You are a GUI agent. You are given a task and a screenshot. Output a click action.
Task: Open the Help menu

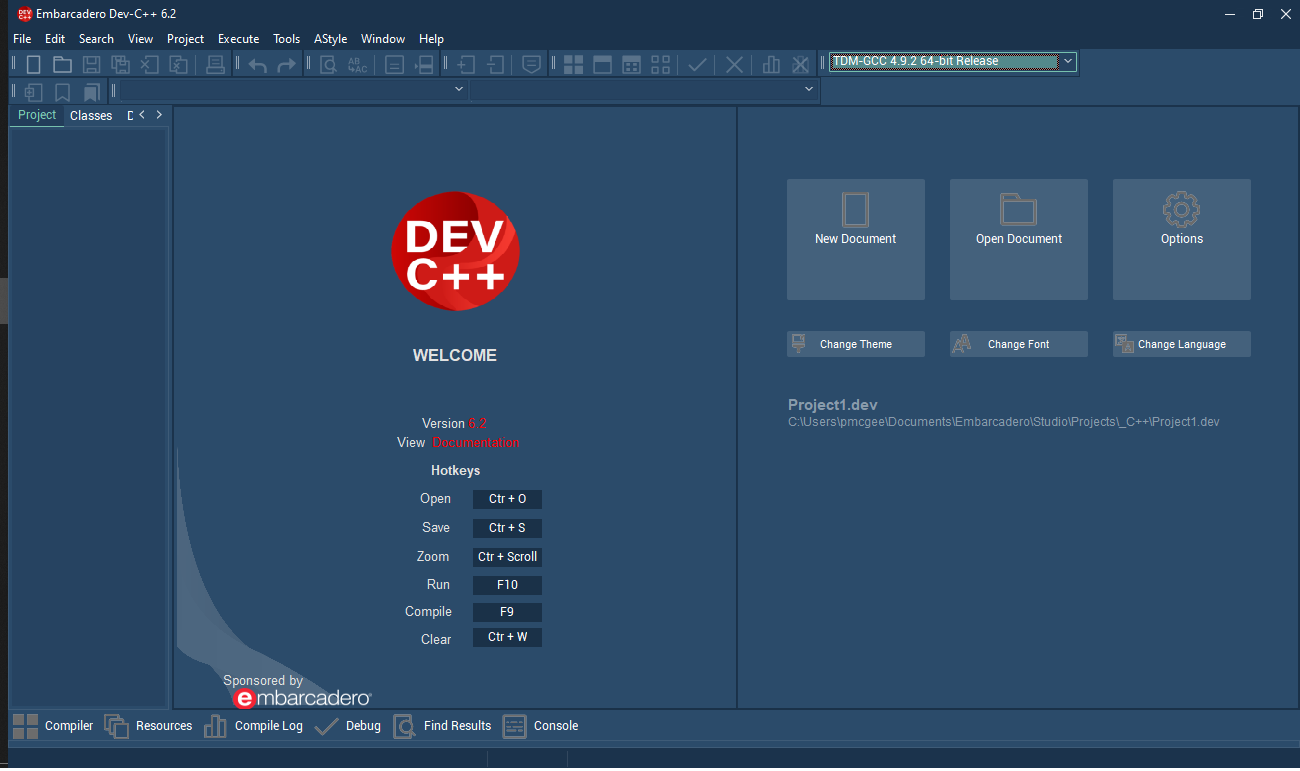pyautogui.click(x=431, y=39)
